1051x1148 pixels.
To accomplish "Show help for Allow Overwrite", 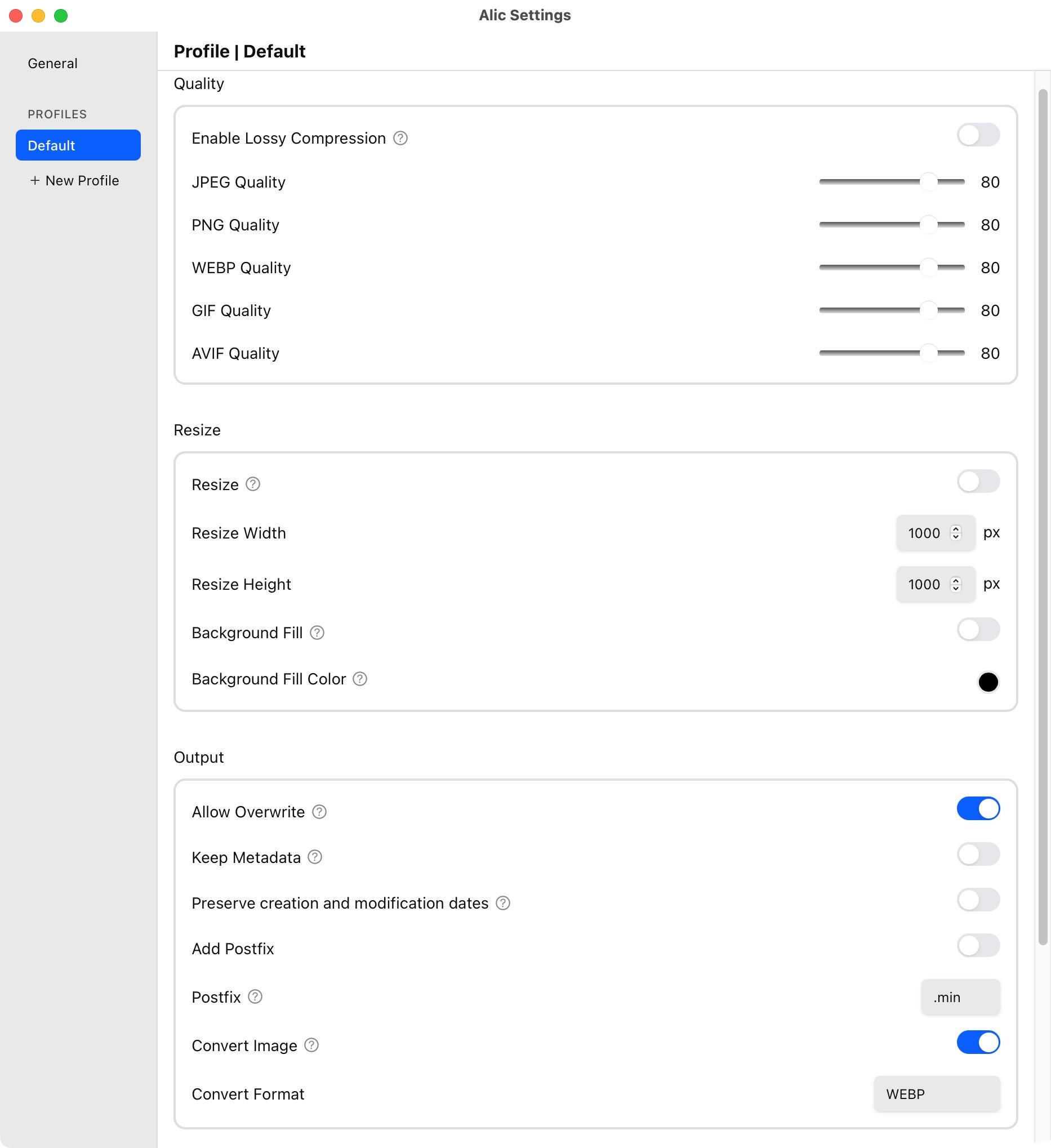I will [319, 812].
